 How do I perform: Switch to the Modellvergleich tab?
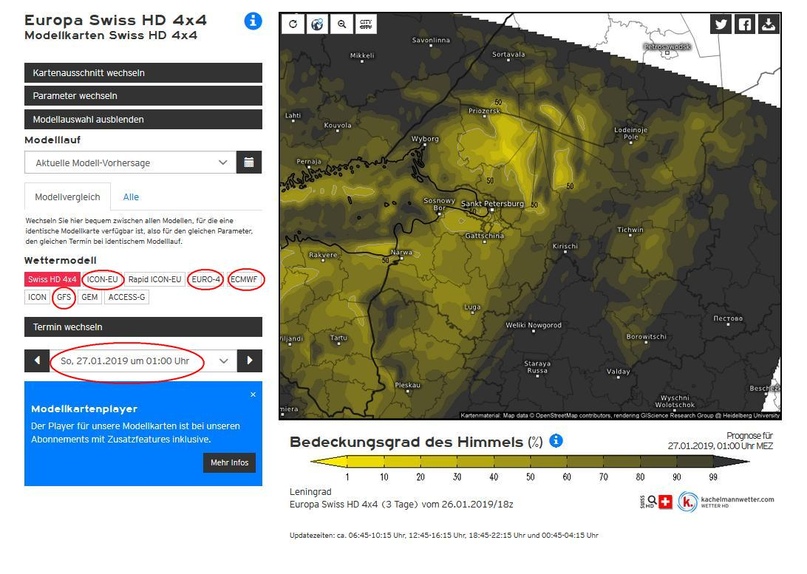[67, 197]
